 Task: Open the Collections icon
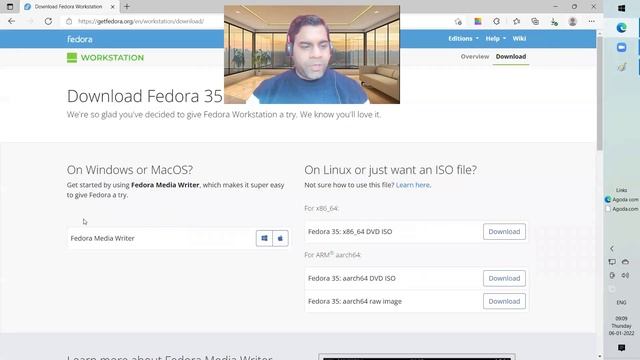coord(535,21)
